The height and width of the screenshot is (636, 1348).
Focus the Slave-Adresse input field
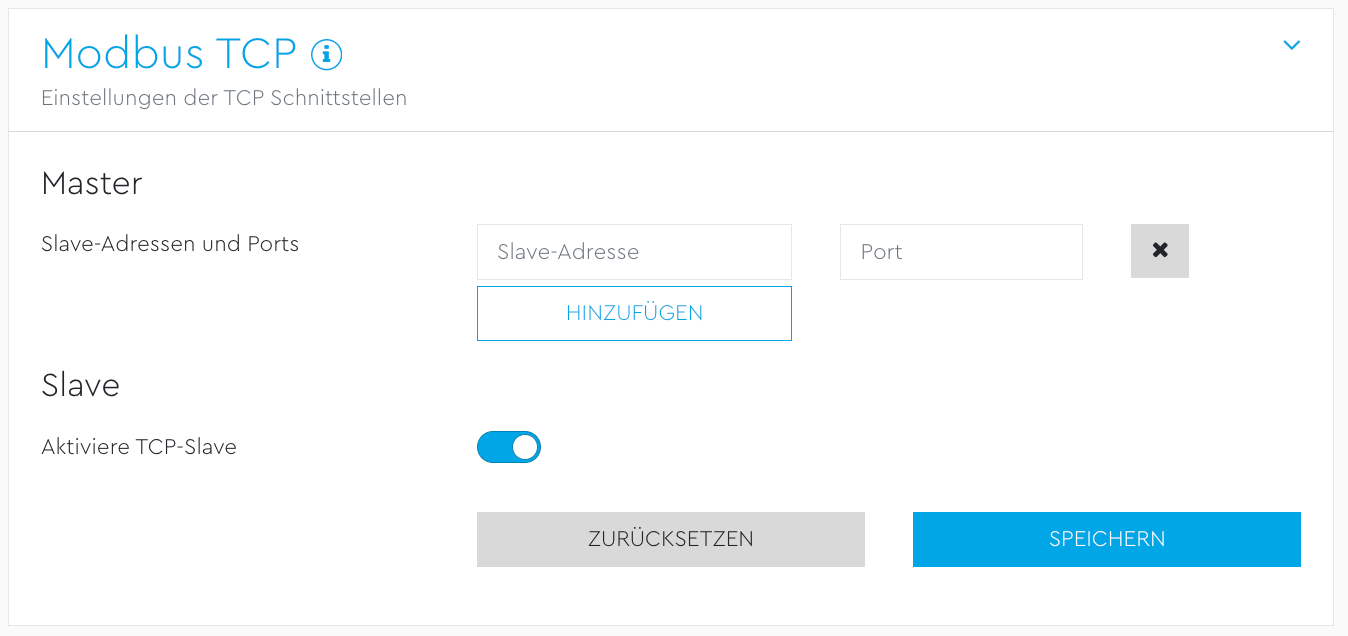(x=634, y=252)
